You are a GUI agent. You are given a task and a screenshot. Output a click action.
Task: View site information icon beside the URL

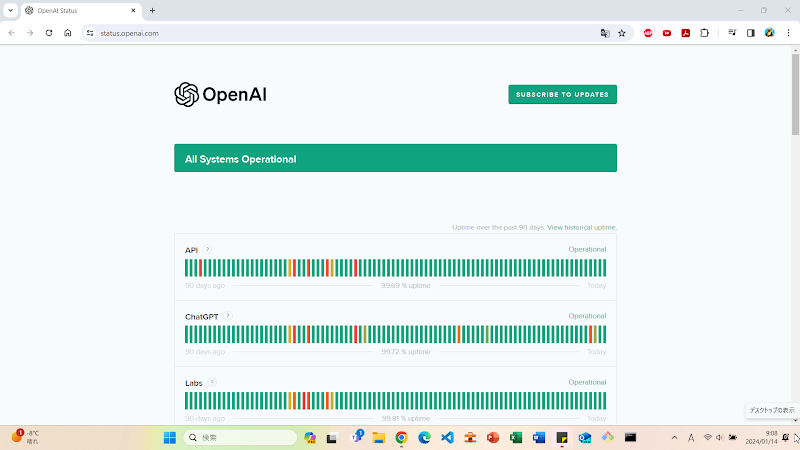[90, 33]
